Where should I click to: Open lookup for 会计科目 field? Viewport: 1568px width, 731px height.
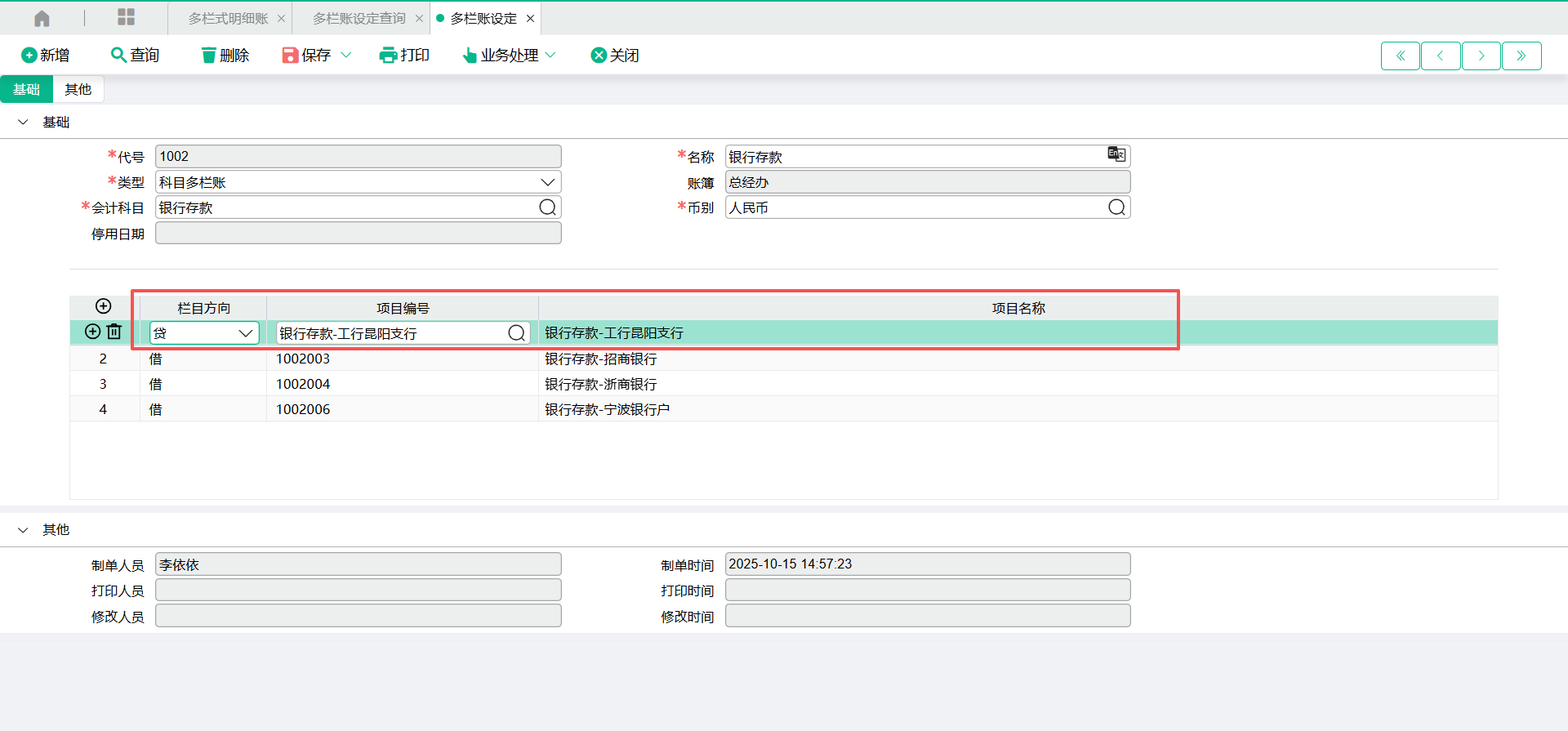(x=547, y=207)
